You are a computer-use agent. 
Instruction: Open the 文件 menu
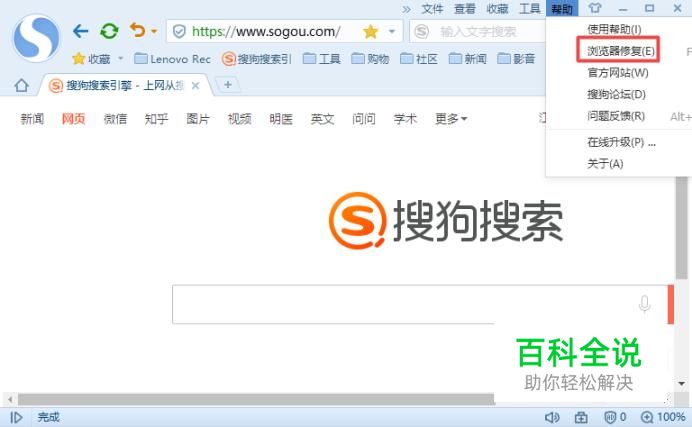432,9
